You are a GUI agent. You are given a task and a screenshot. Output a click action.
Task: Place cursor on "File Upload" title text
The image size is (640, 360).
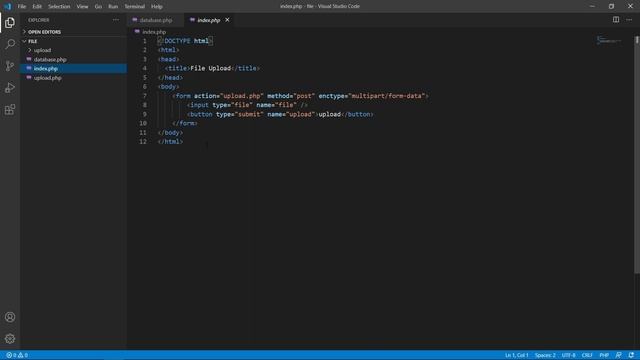click(x=211, y=68)
